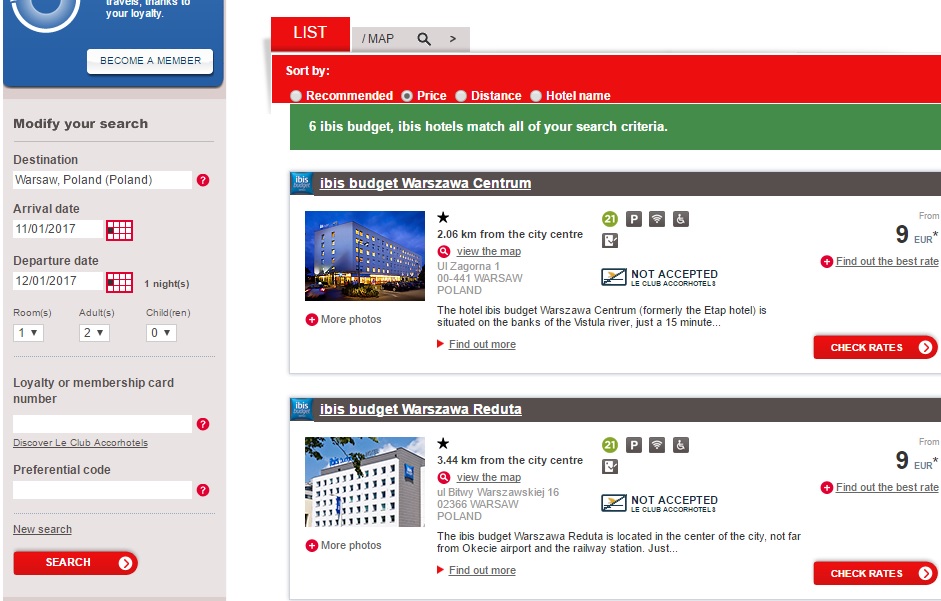Click Find out more for Warszawa Centrum
Image resolution: width=941 pixels, height=601 pixels.
coord(482,344)
